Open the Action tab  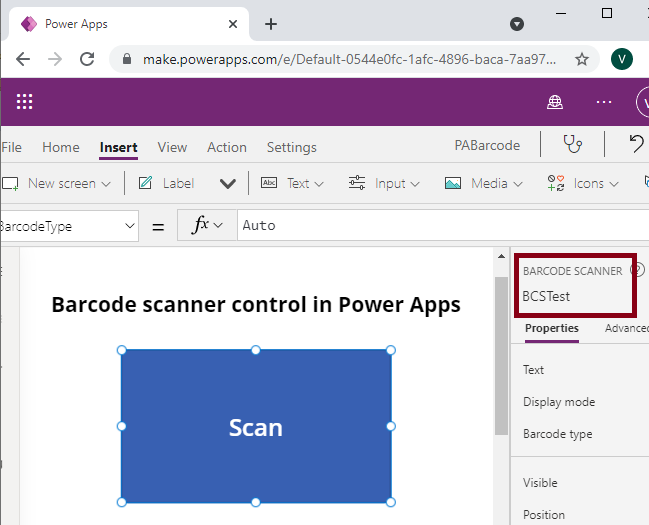pyautogui.click(x=227, y=147)
